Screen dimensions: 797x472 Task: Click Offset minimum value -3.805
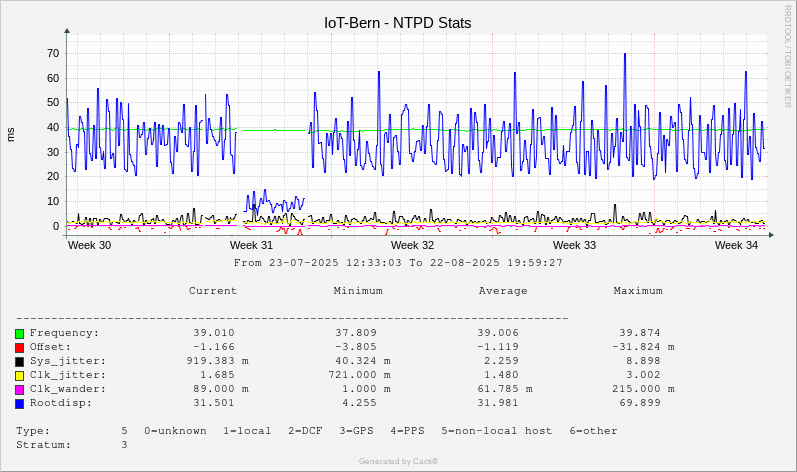tap(356, 347)
